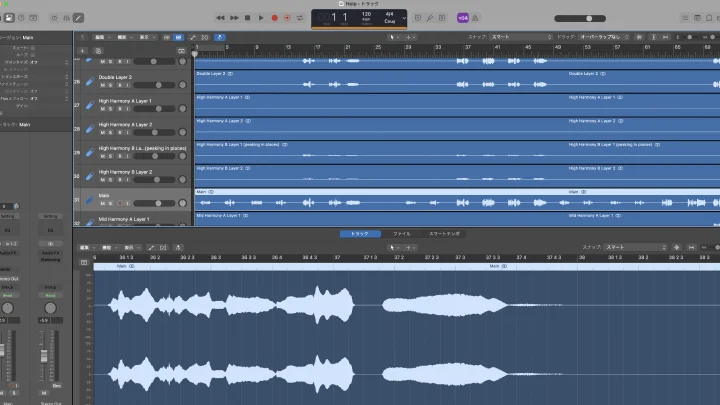Start playback with the Play button
This screenshot has height=405, width=720.
click(261, 18)
